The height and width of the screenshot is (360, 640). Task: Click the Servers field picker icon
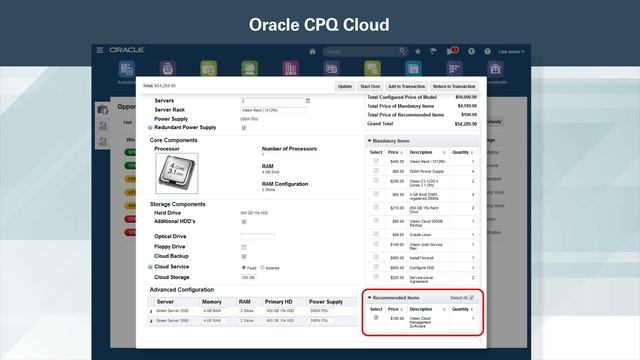308,100
